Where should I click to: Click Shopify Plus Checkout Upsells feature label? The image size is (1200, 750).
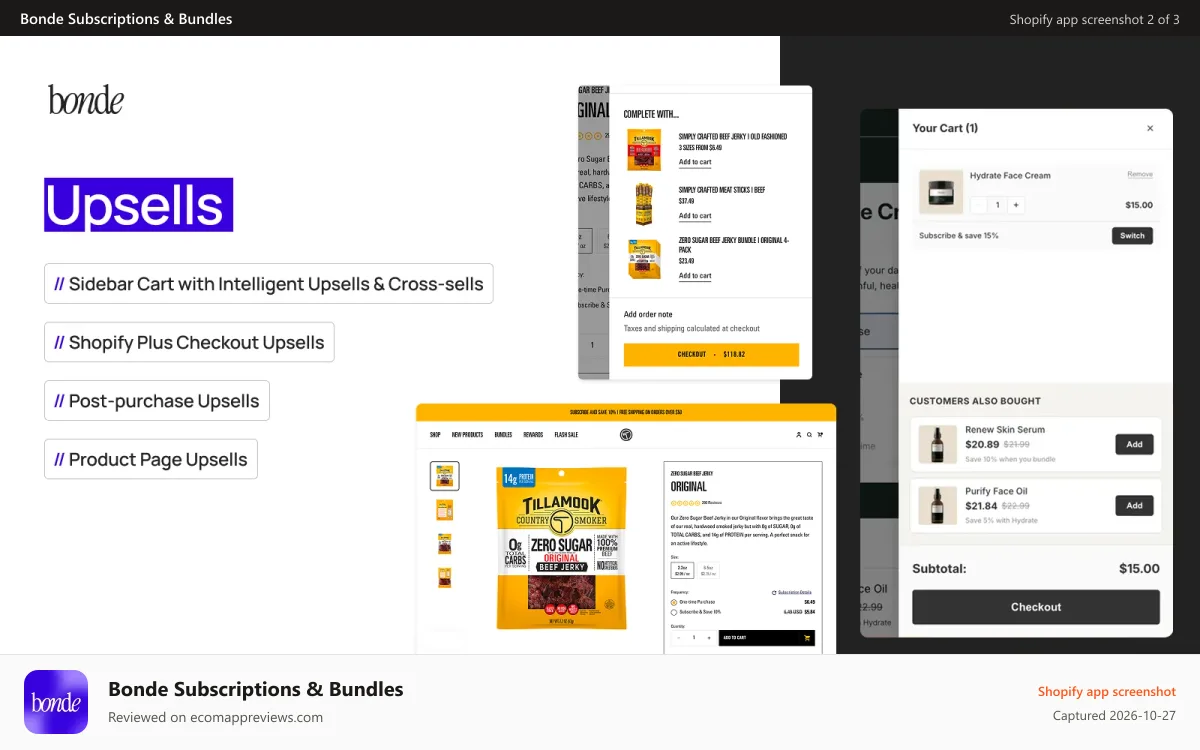click(189, 342)
